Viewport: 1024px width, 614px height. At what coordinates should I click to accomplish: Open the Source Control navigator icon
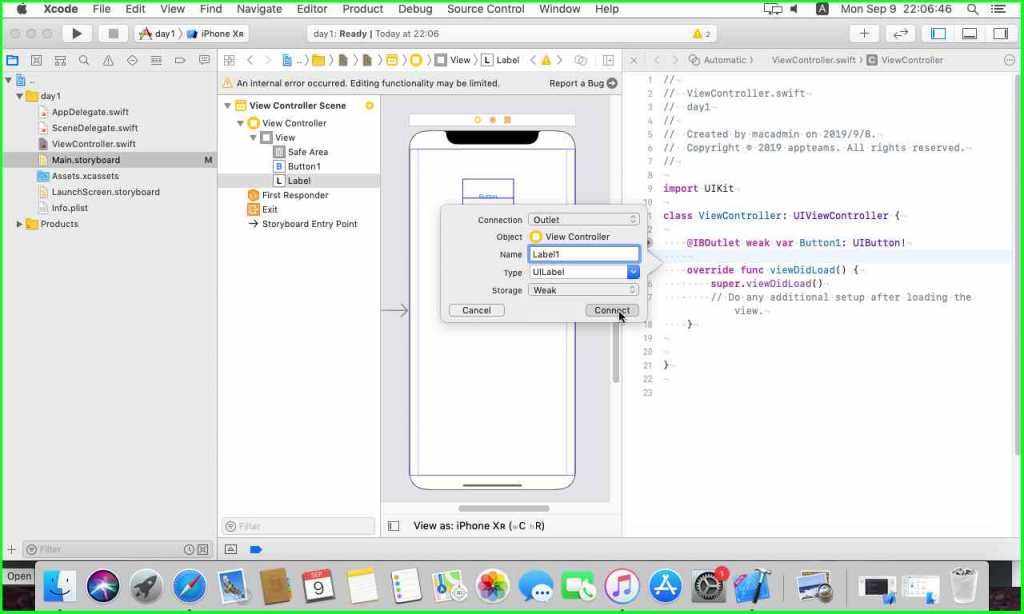(x=36, y=60)
